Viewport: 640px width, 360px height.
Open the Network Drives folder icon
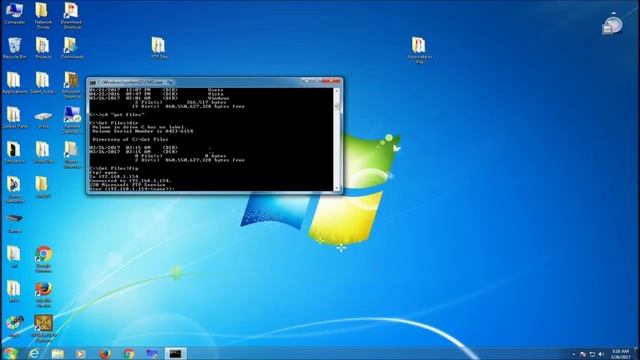pyautogui.click(x=43, y=16)
